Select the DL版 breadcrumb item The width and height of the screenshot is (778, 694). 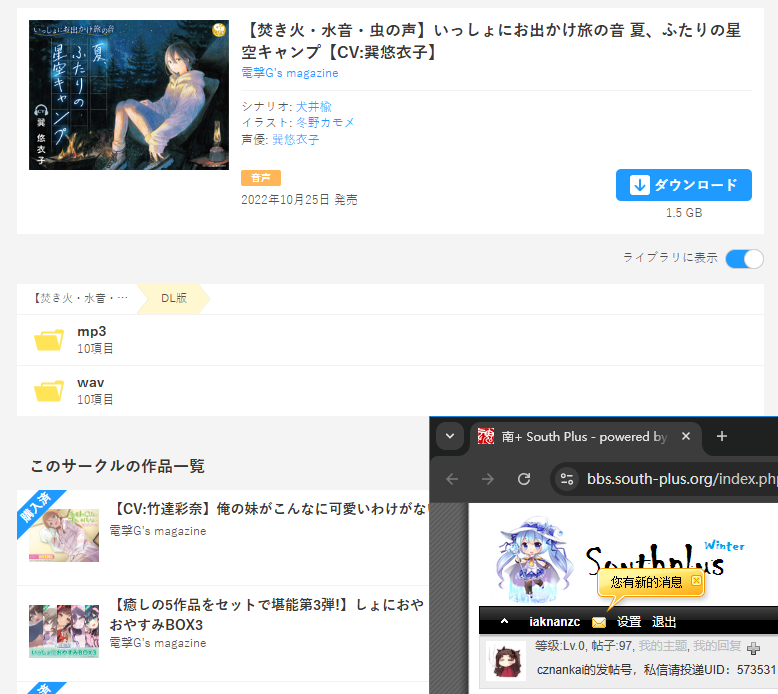click(174, 298)
